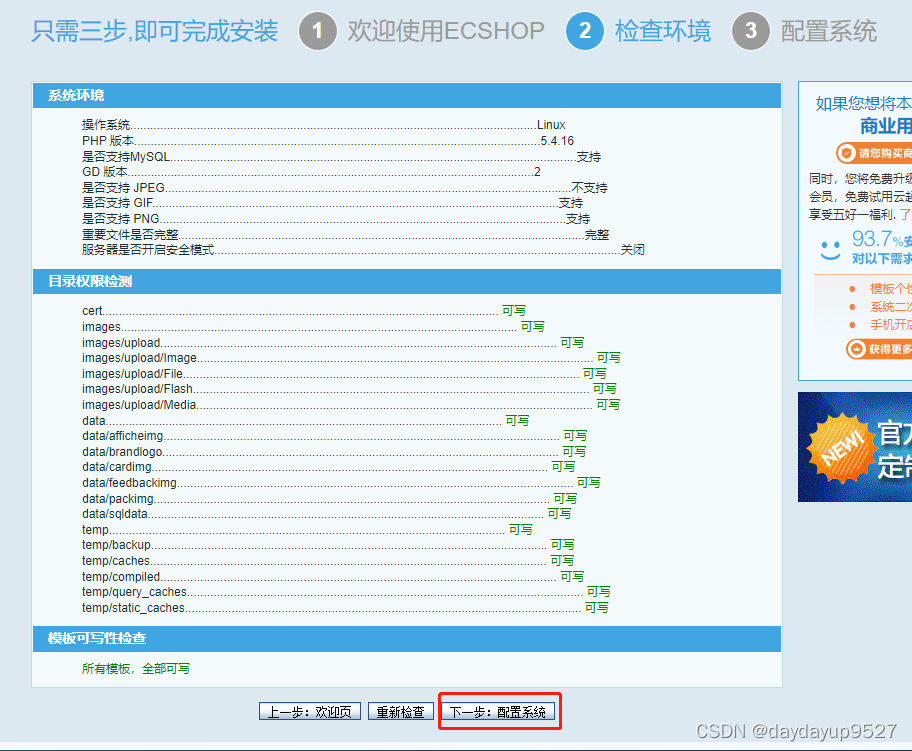Click 重要文件是否完整 row

[345, 234]
